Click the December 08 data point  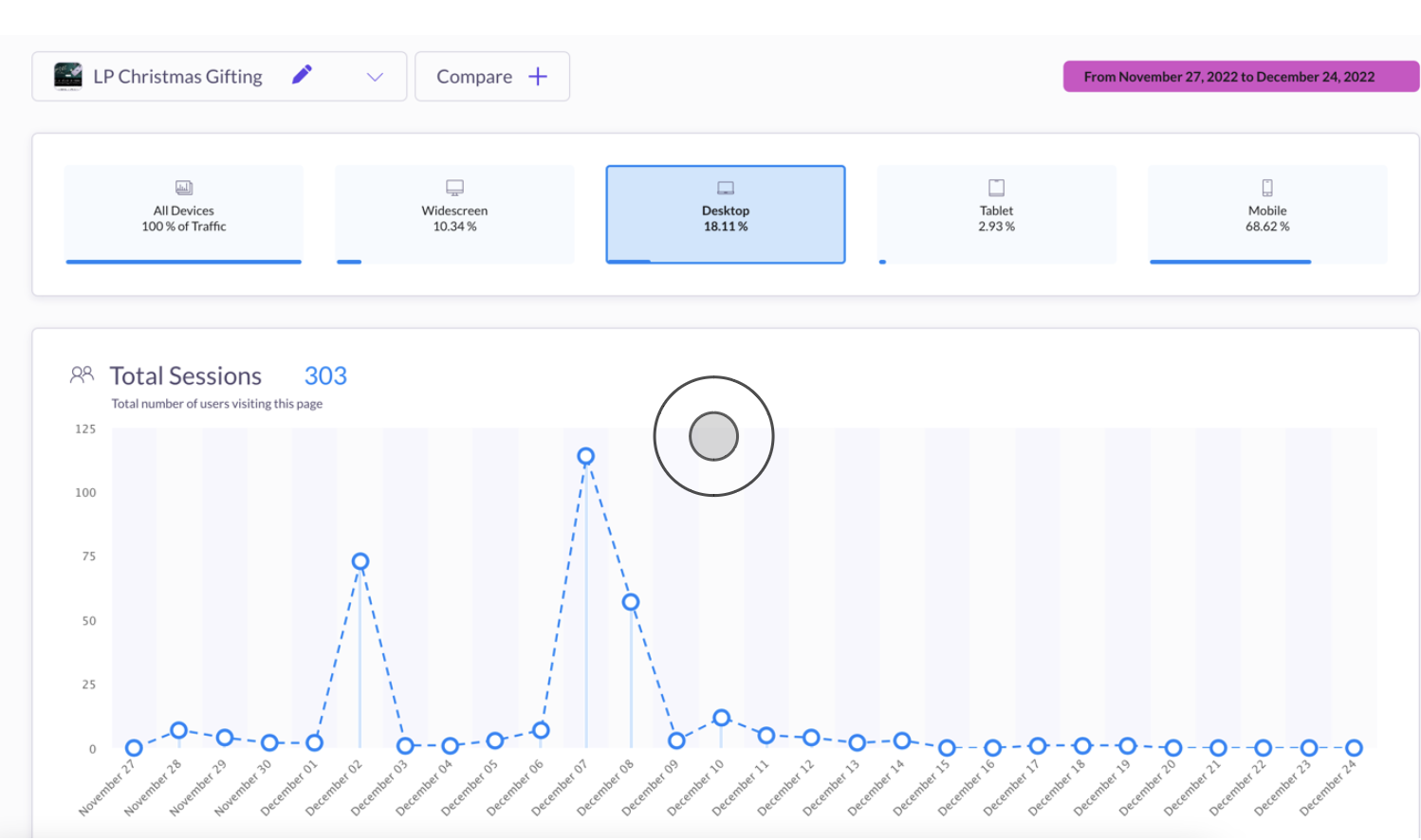coord(631,602)
